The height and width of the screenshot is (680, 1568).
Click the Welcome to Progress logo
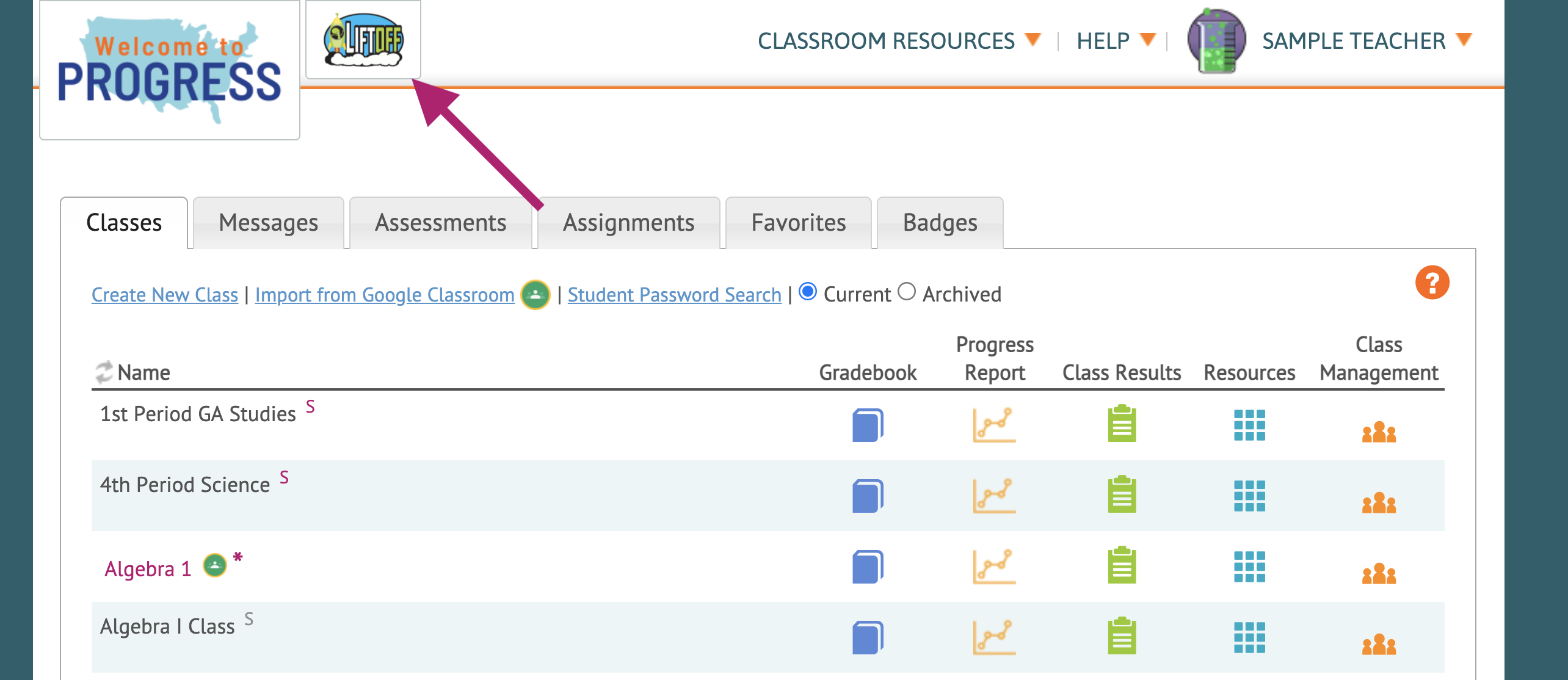click(x=170, y=70)
